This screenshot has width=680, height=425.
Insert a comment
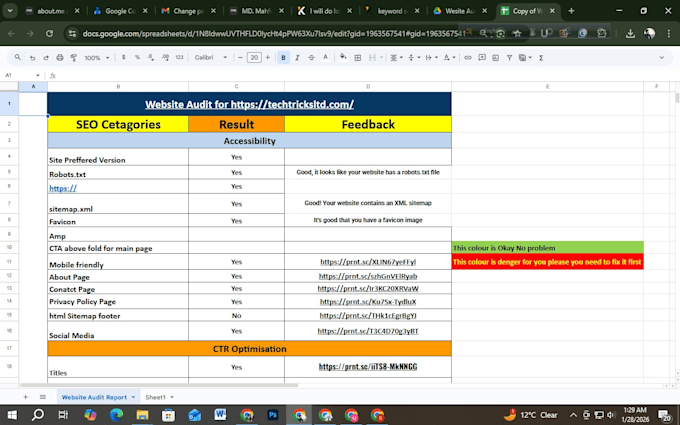pos(482,58)
